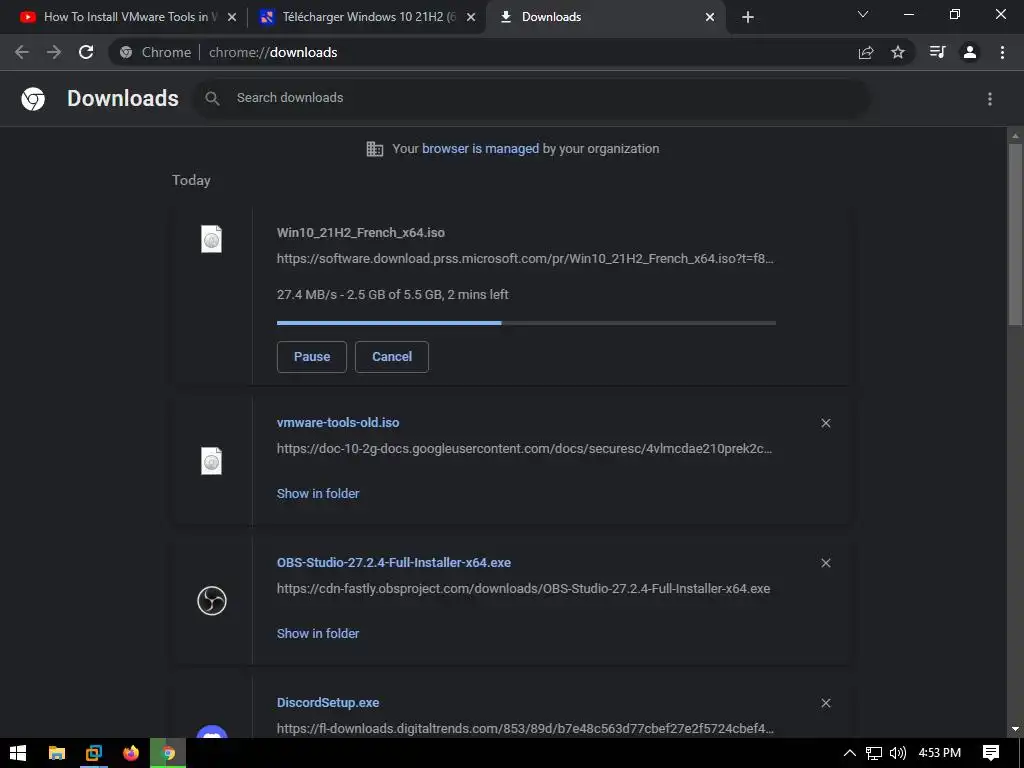Click the Chrome taskbar icon
This screenshot has height=768, width=1024.
click(x=168, y=753)
